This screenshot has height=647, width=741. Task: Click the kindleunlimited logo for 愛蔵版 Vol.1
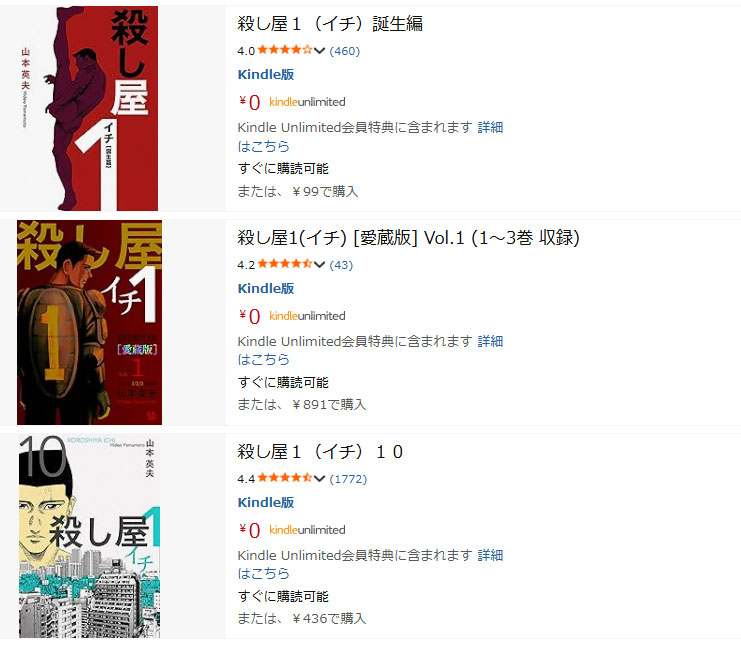click(307, 316)
